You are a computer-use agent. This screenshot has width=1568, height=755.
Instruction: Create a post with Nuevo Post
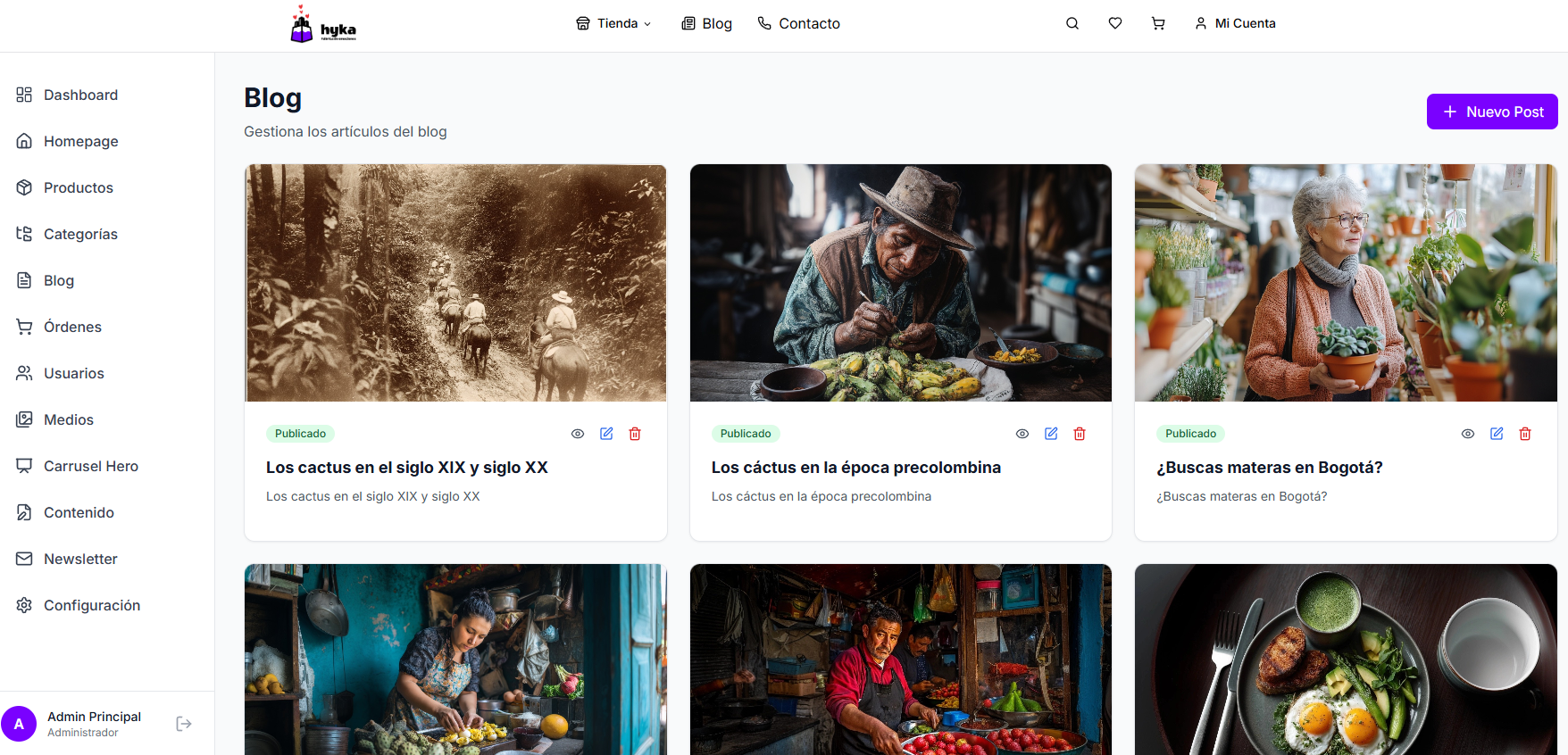(1492, 112)
